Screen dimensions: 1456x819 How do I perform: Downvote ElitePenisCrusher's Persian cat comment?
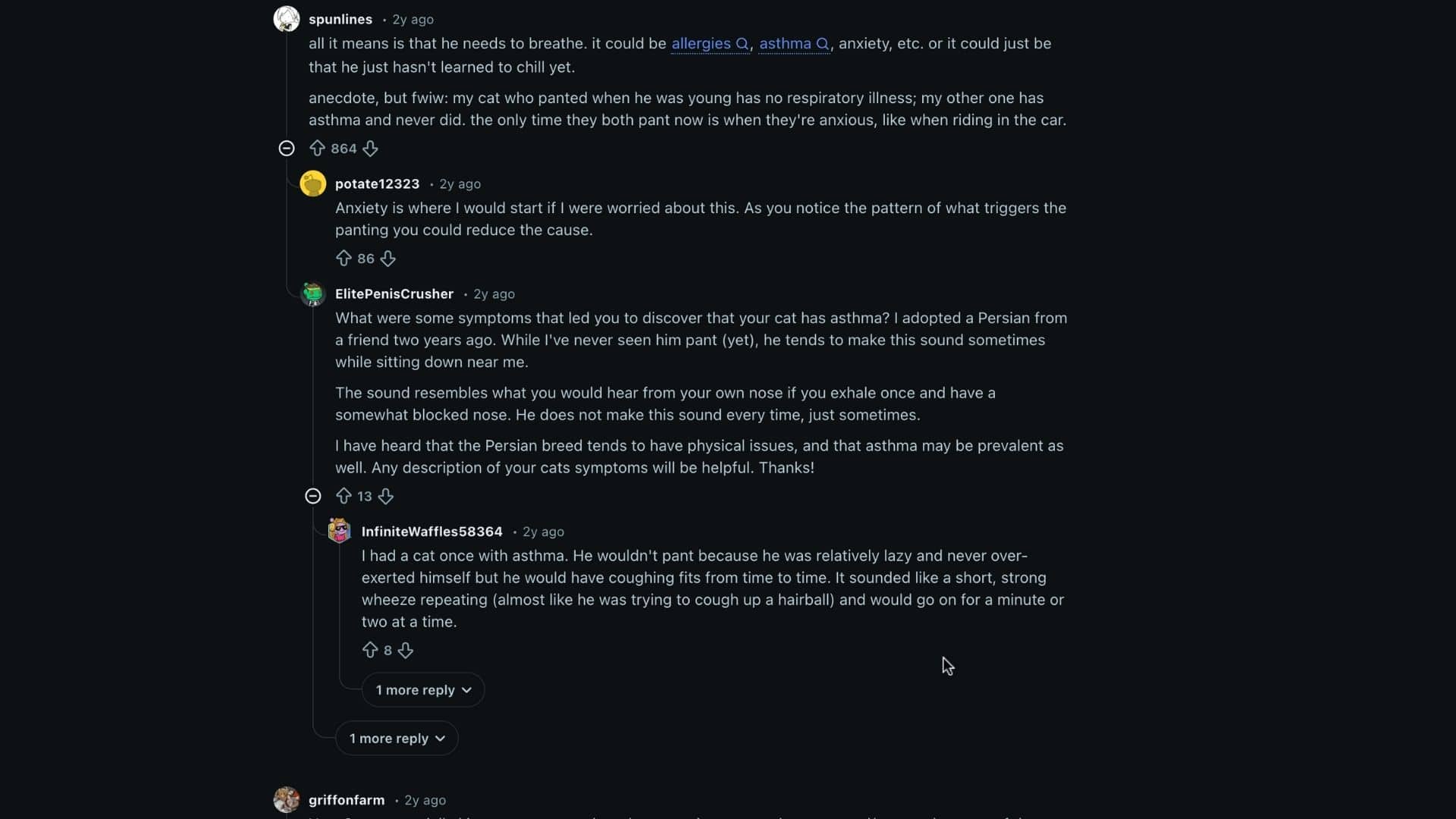(386, 496)
